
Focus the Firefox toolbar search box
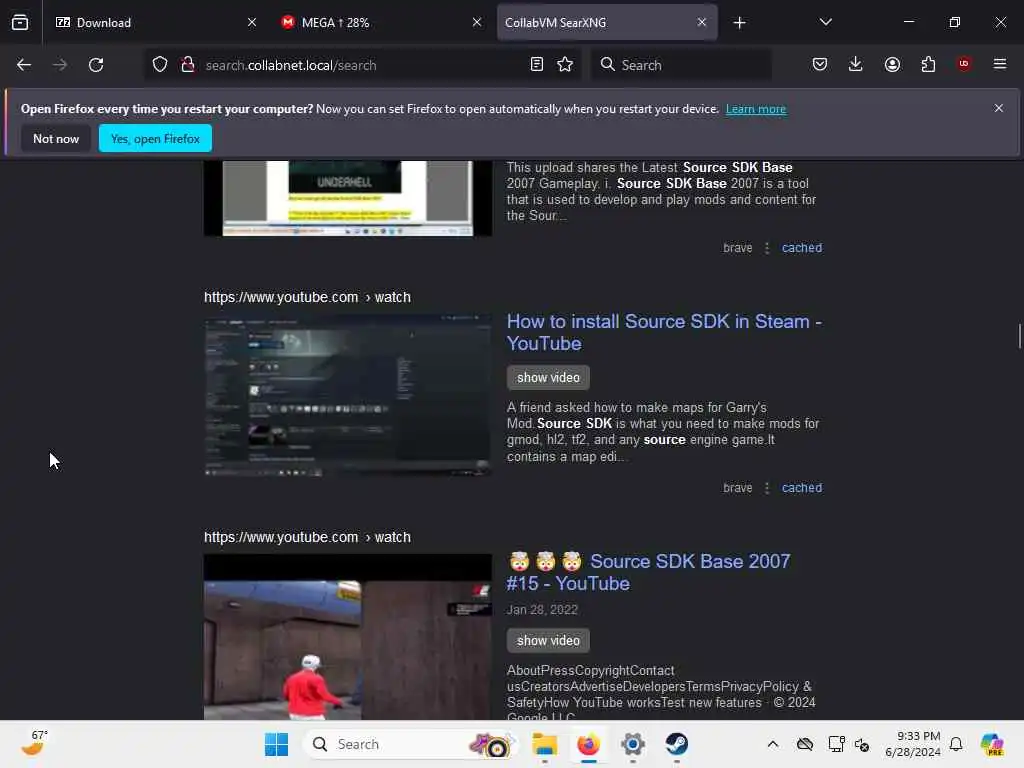point(681,65)
